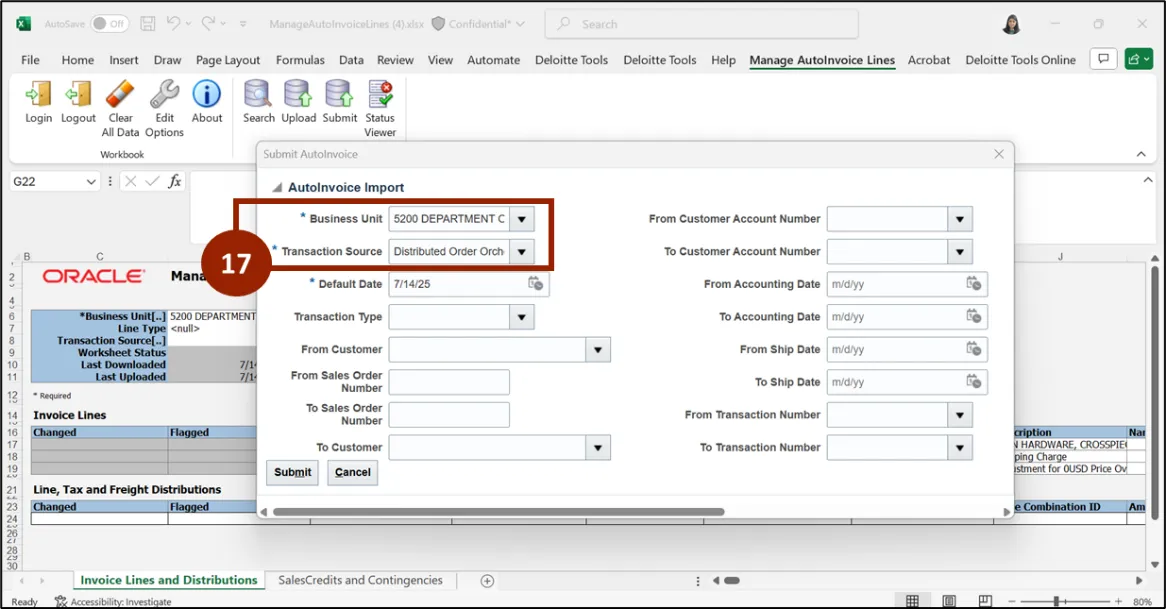Expand the Transaction Type dropdown
This screenshot has width=1166, height=609.
[522, 317]
